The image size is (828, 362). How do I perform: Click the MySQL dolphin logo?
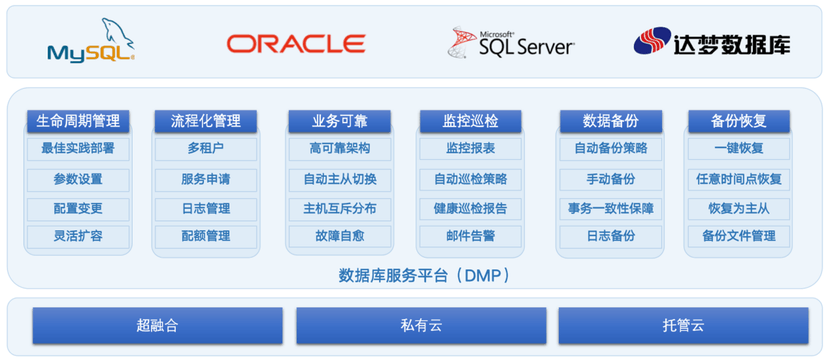point(91,40)
